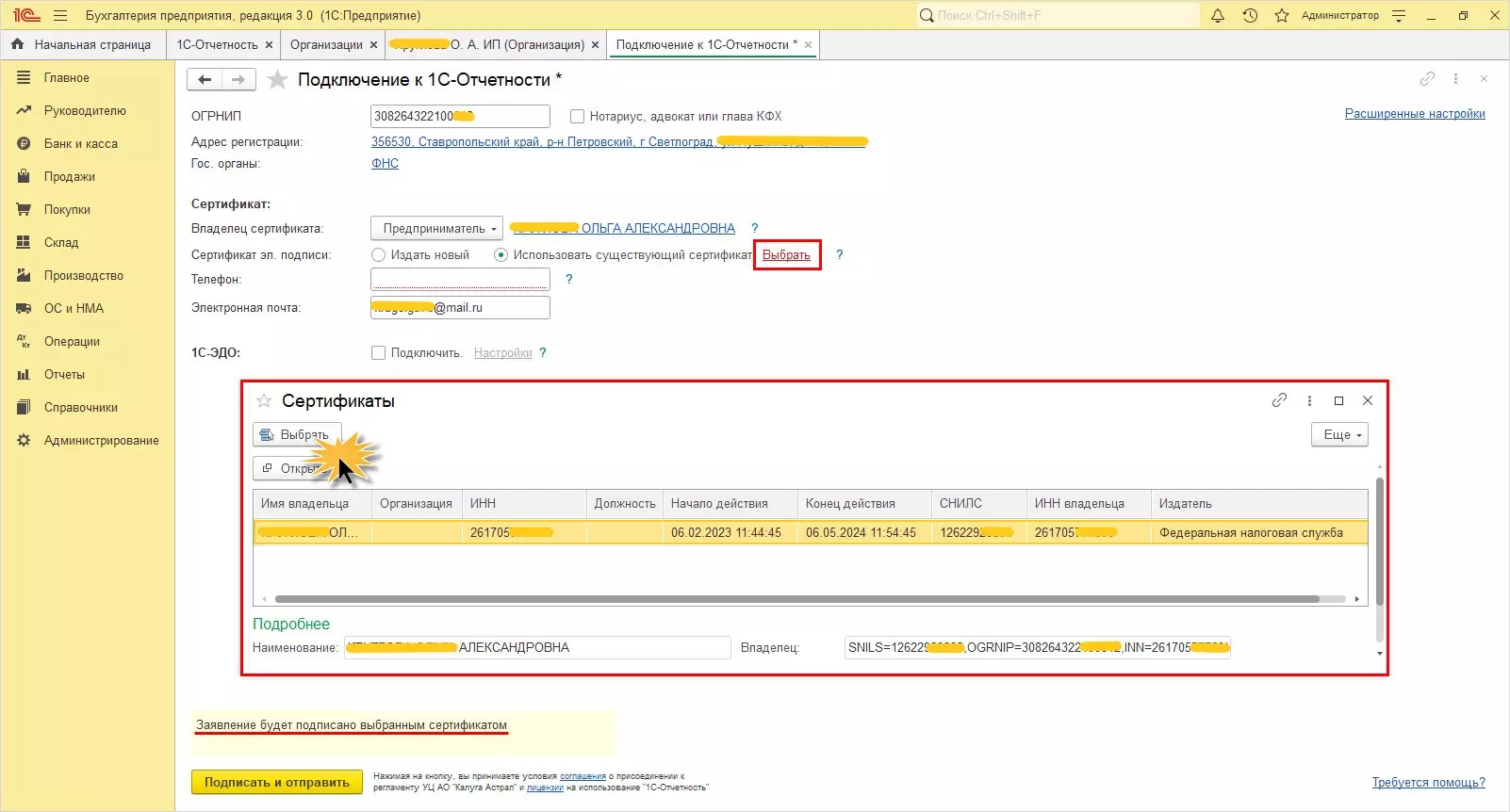The height and width of the screenshot is (812, 1510).
Task: Open Продажи section in sidebar
Action: [x=70, y=176]
